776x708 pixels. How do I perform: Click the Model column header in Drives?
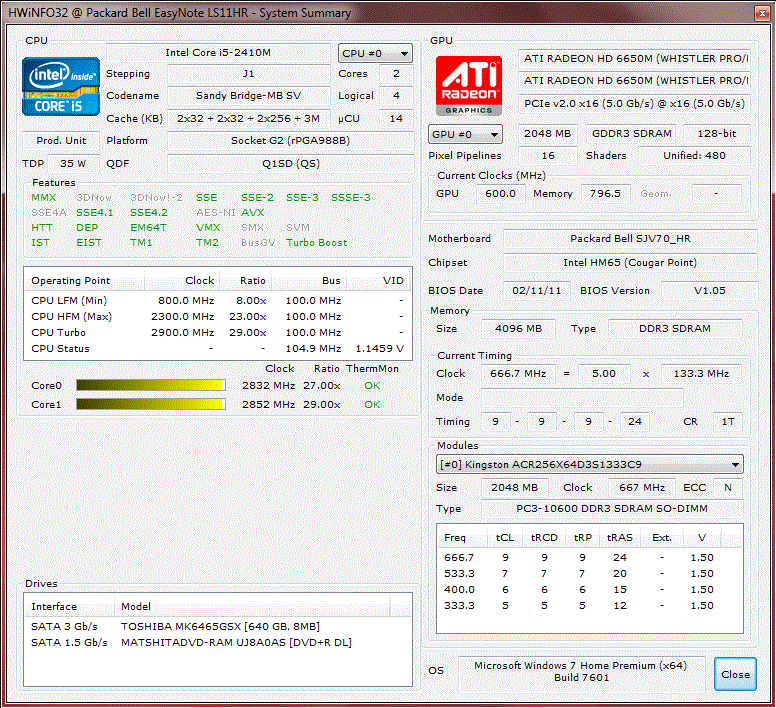pyautogui.click(x=252, y=607)
